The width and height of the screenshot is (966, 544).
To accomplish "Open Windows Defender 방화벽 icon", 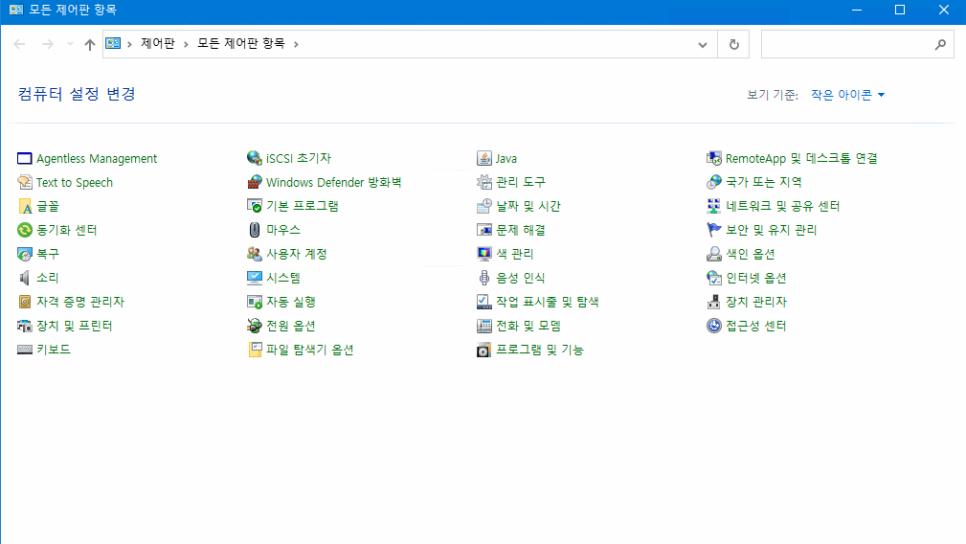I will 254,182.
